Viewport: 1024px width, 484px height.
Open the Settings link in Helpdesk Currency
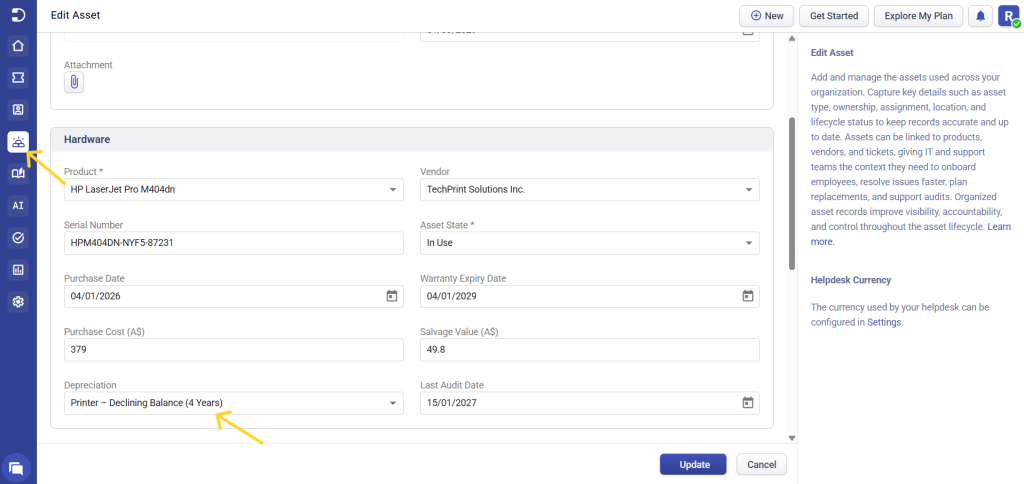click(x=884, y=322)
